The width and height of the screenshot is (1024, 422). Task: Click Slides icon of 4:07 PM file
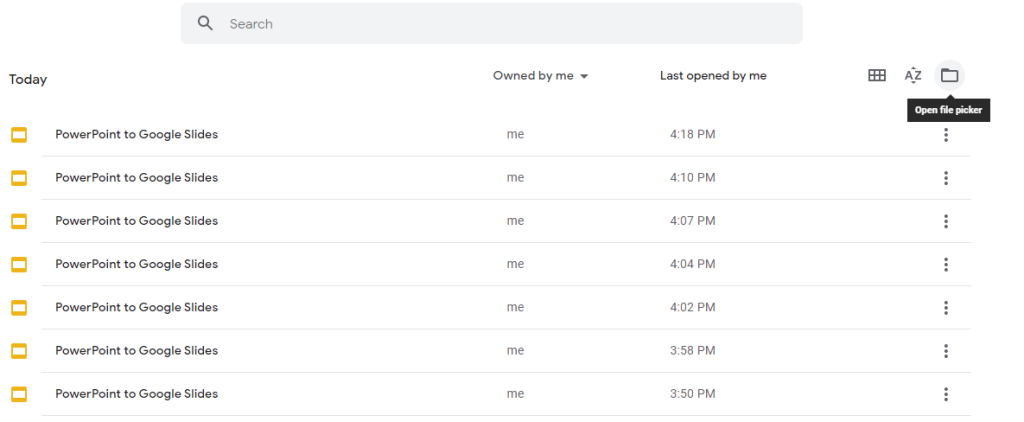(x=19, y=221)
